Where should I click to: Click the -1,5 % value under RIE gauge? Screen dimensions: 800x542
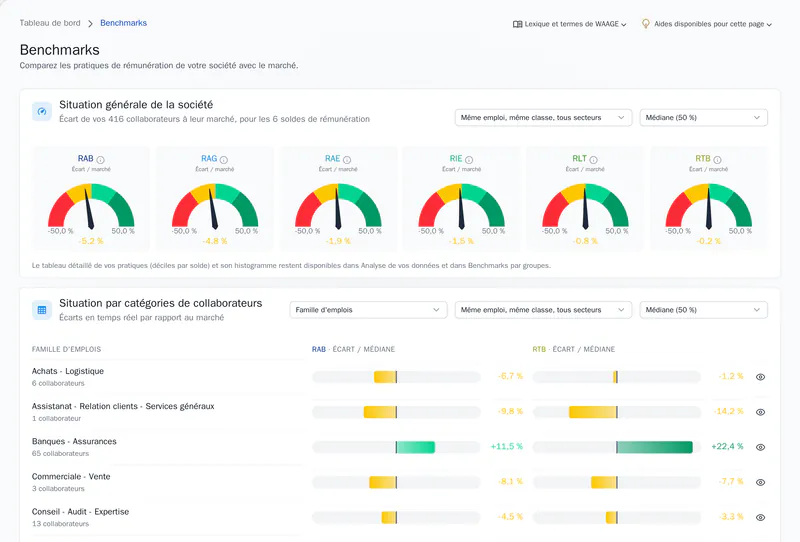tap(462, 241)
